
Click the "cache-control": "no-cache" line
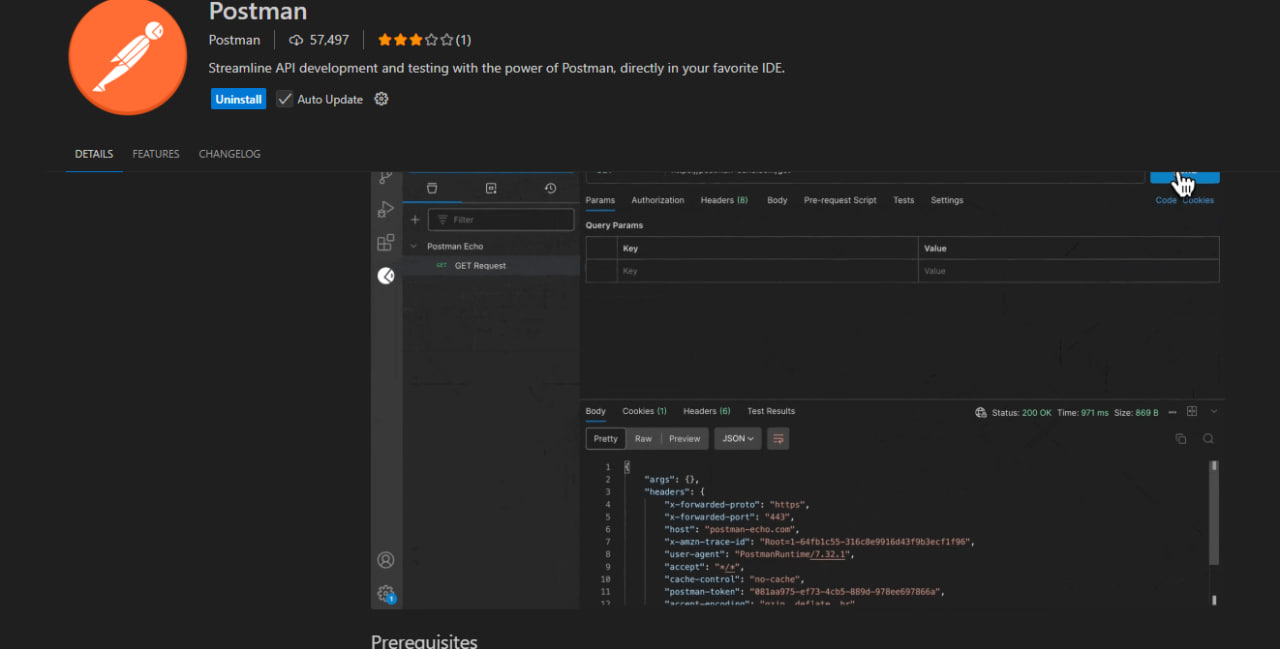click(x=735, y=579)
